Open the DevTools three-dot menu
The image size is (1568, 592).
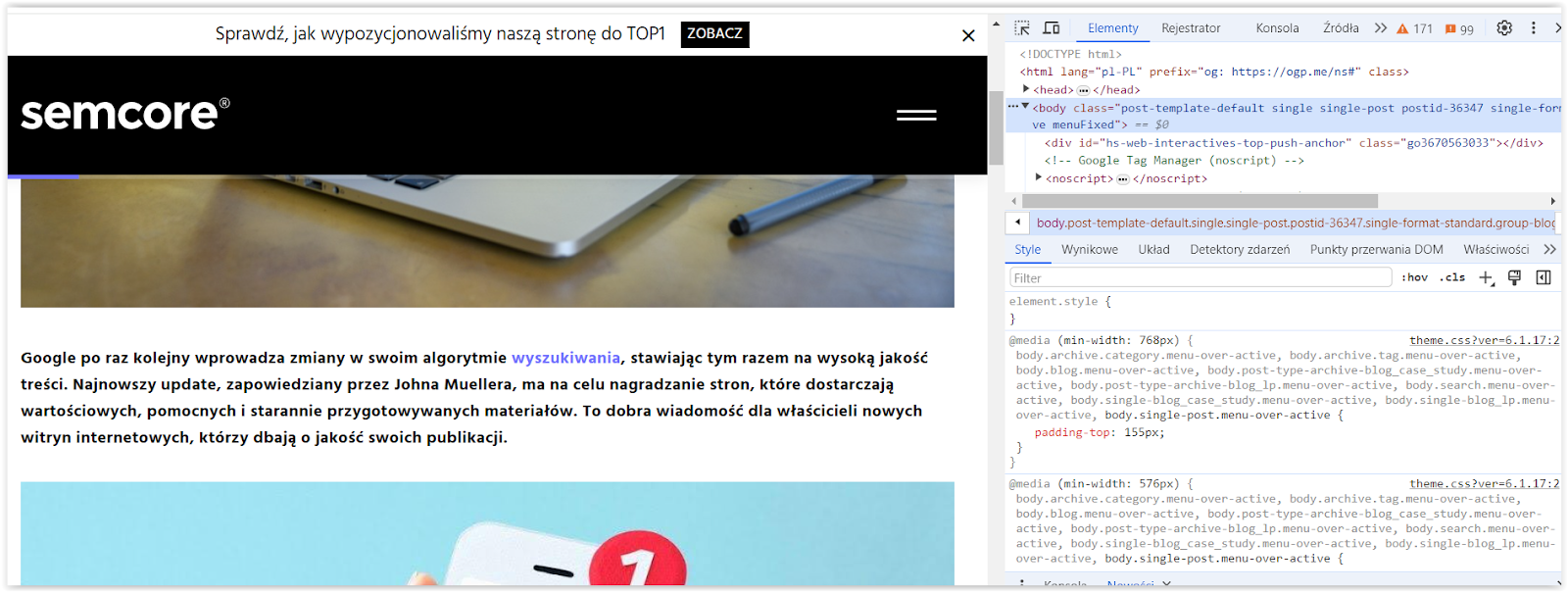coord(1534,27)
